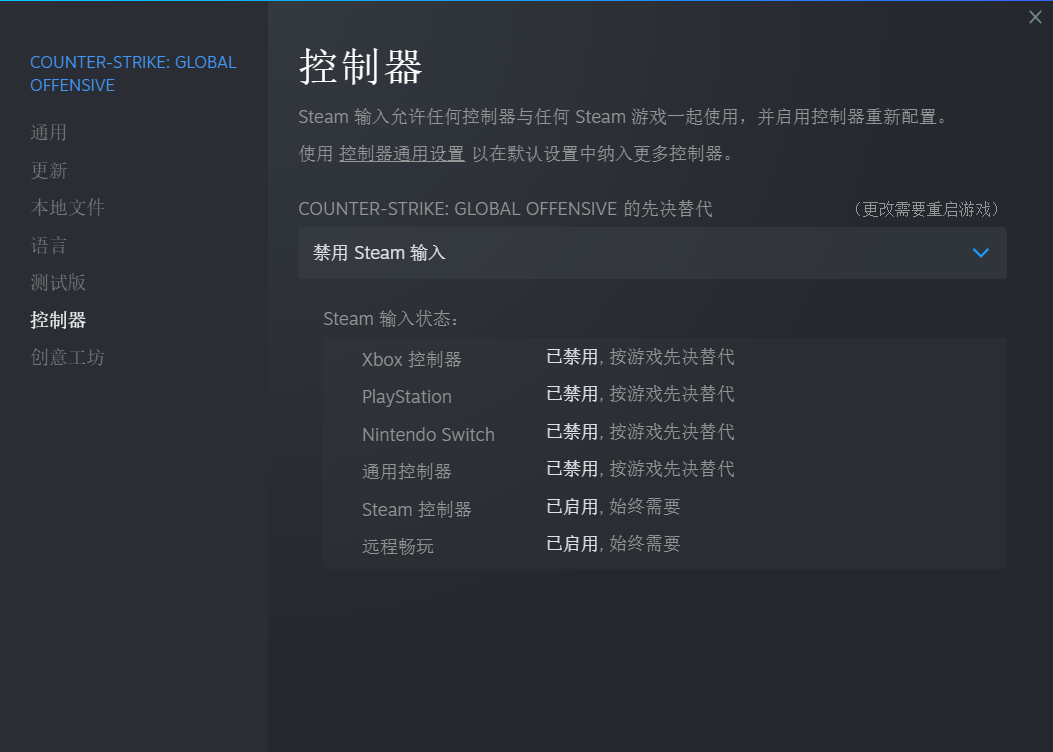The width and height of the screenshot is (1053, 752).
Task: Click the COUNTER-STRIKE: GLOBAL OFFENSIVE sidebar title
Action: point(133,74)
